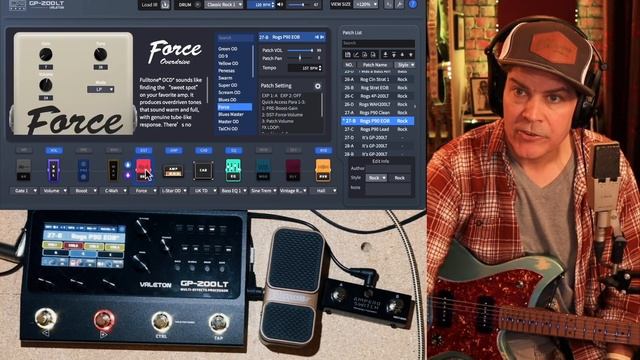Open the L-Star OD amp dropdown
Screen dimensions: 640x360
(x=173, y=191)
